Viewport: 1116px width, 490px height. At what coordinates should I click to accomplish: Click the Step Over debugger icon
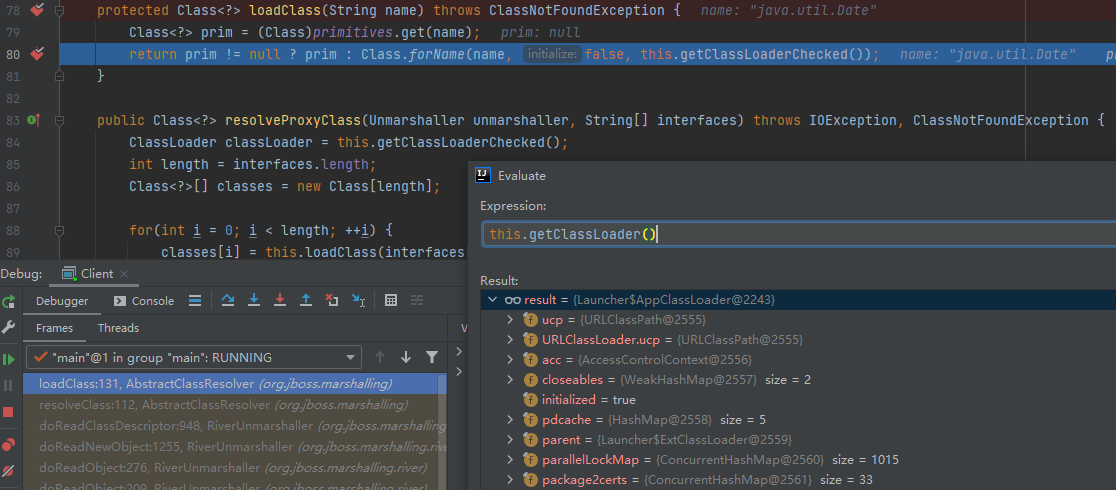click(228, 300)
